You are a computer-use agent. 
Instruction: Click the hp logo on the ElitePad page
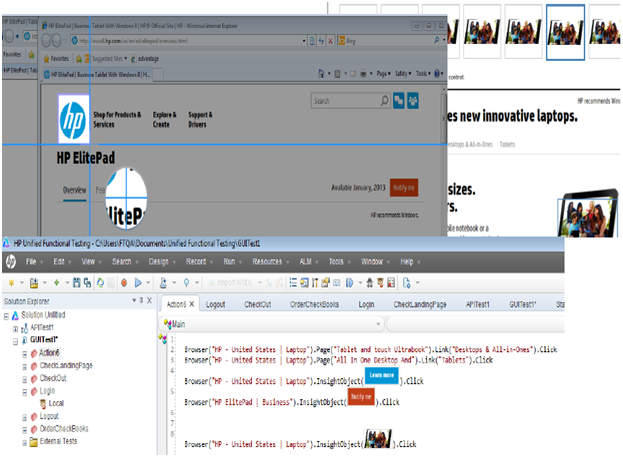[73, 119]
